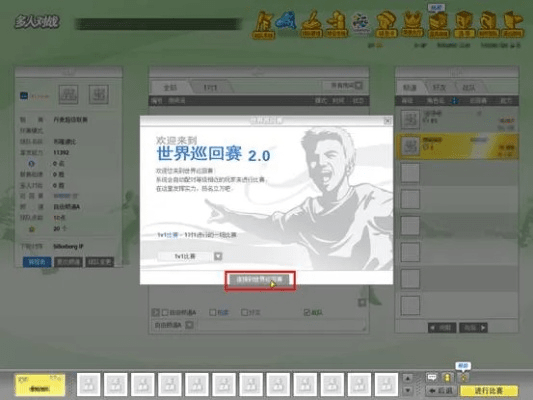Click the 自由频道A value in team panel
The height and width of the screenshot is (400, 533).
pos(67,207)
